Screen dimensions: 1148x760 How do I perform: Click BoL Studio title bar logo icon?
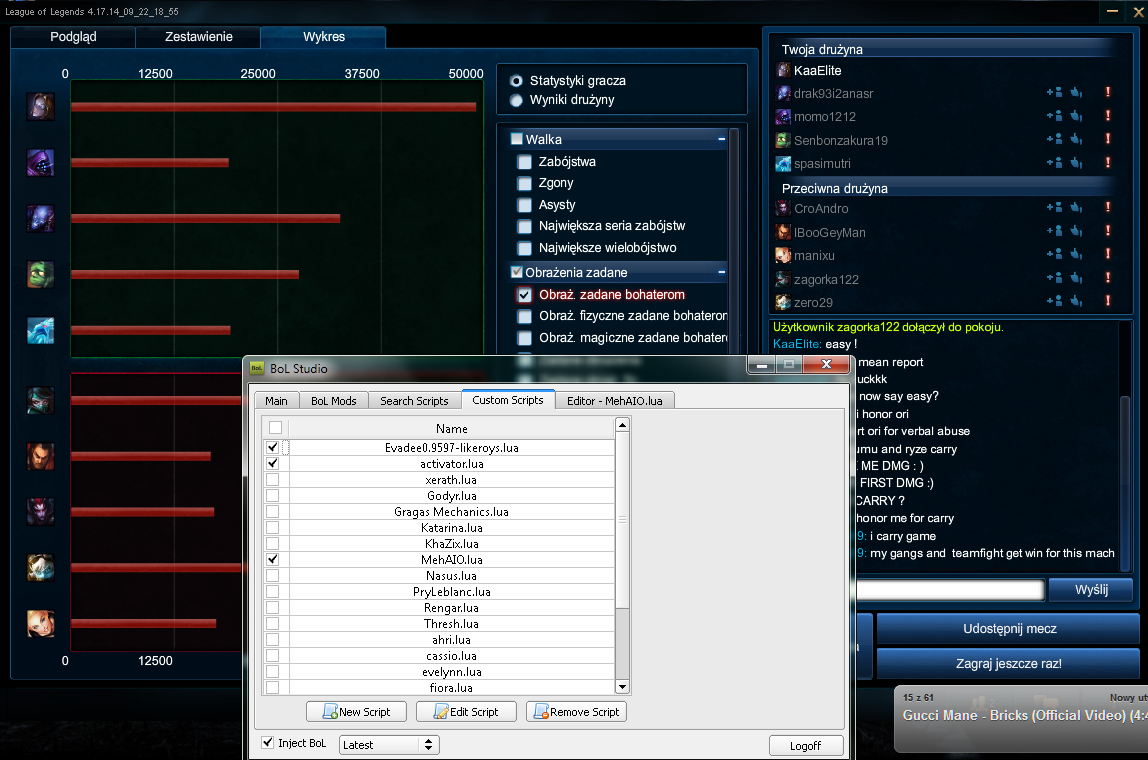tap(257, 368)
